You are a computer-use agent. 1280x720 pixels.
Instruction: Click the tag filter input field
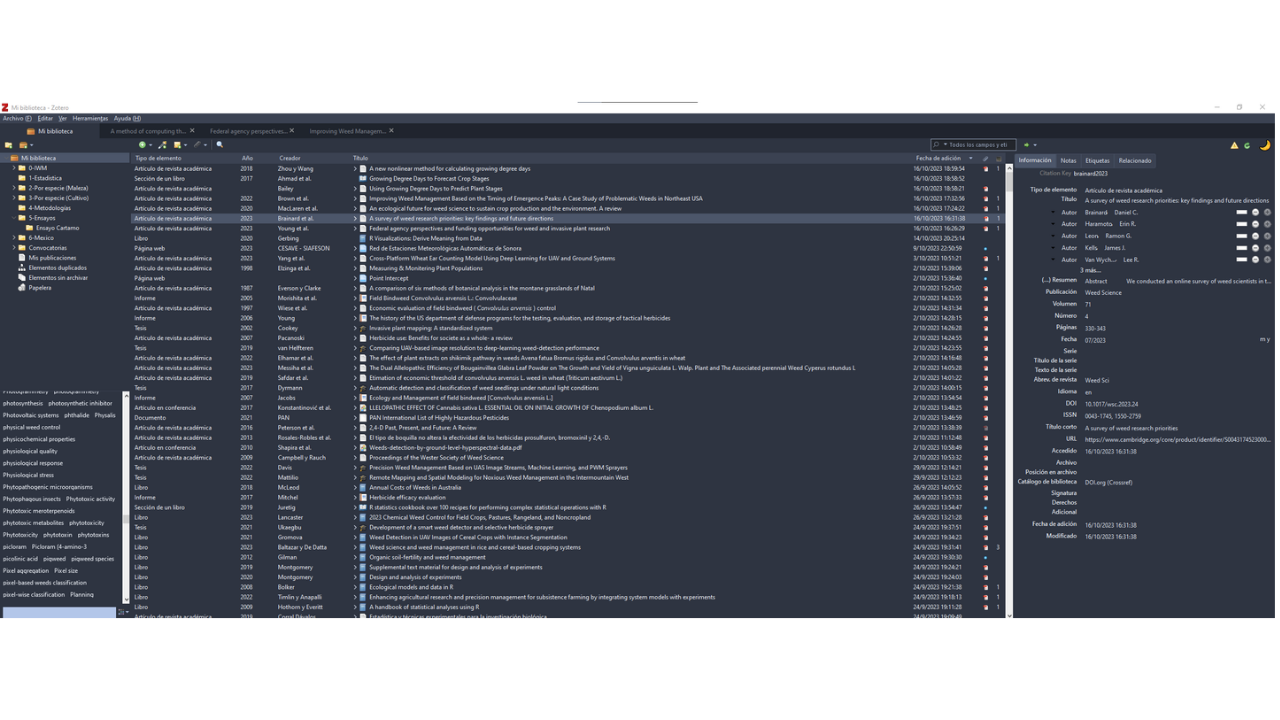(x=58, y=612)
